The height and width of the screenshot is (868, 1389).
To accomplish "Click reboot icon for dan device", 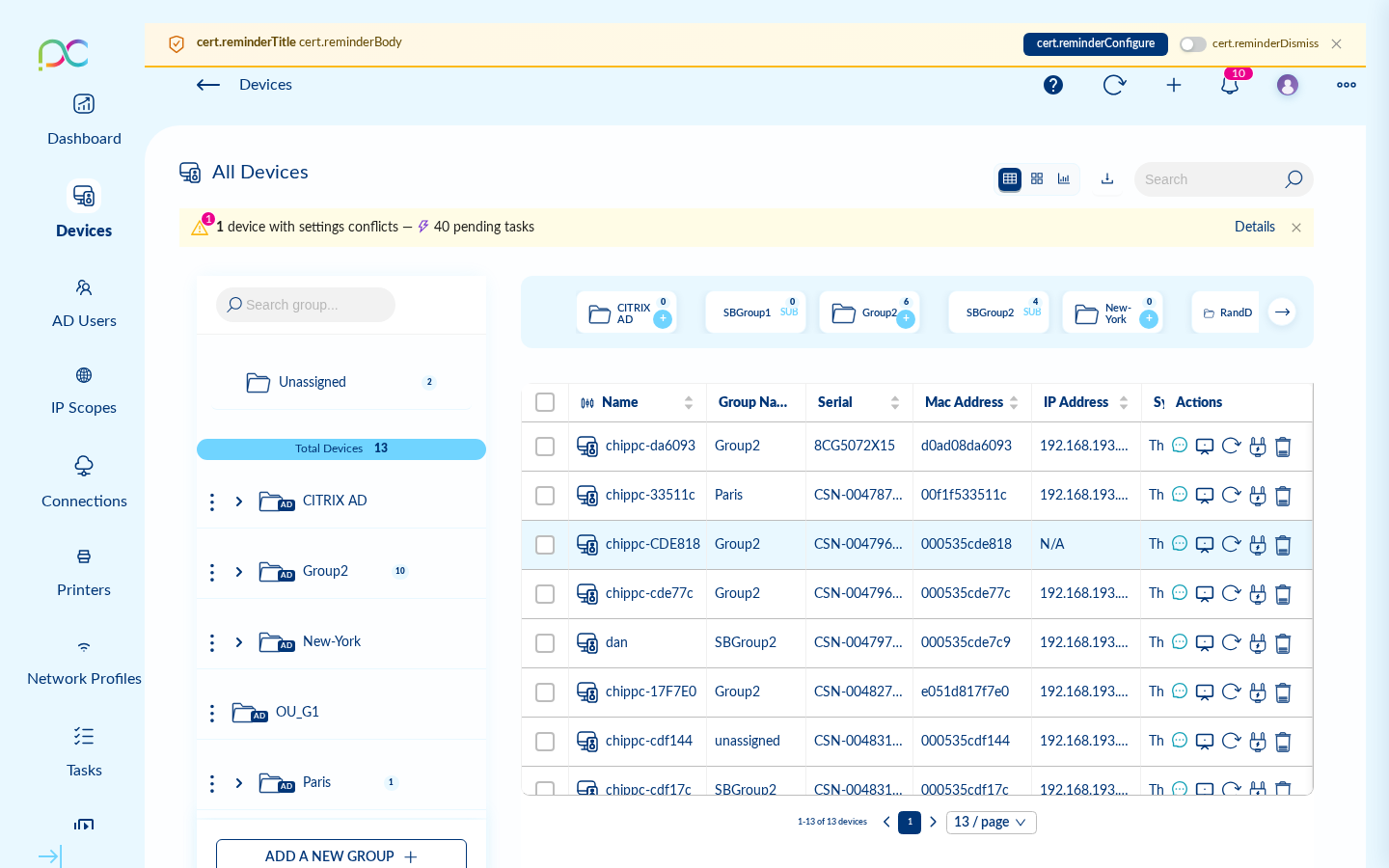I will tap(1231, 643).
